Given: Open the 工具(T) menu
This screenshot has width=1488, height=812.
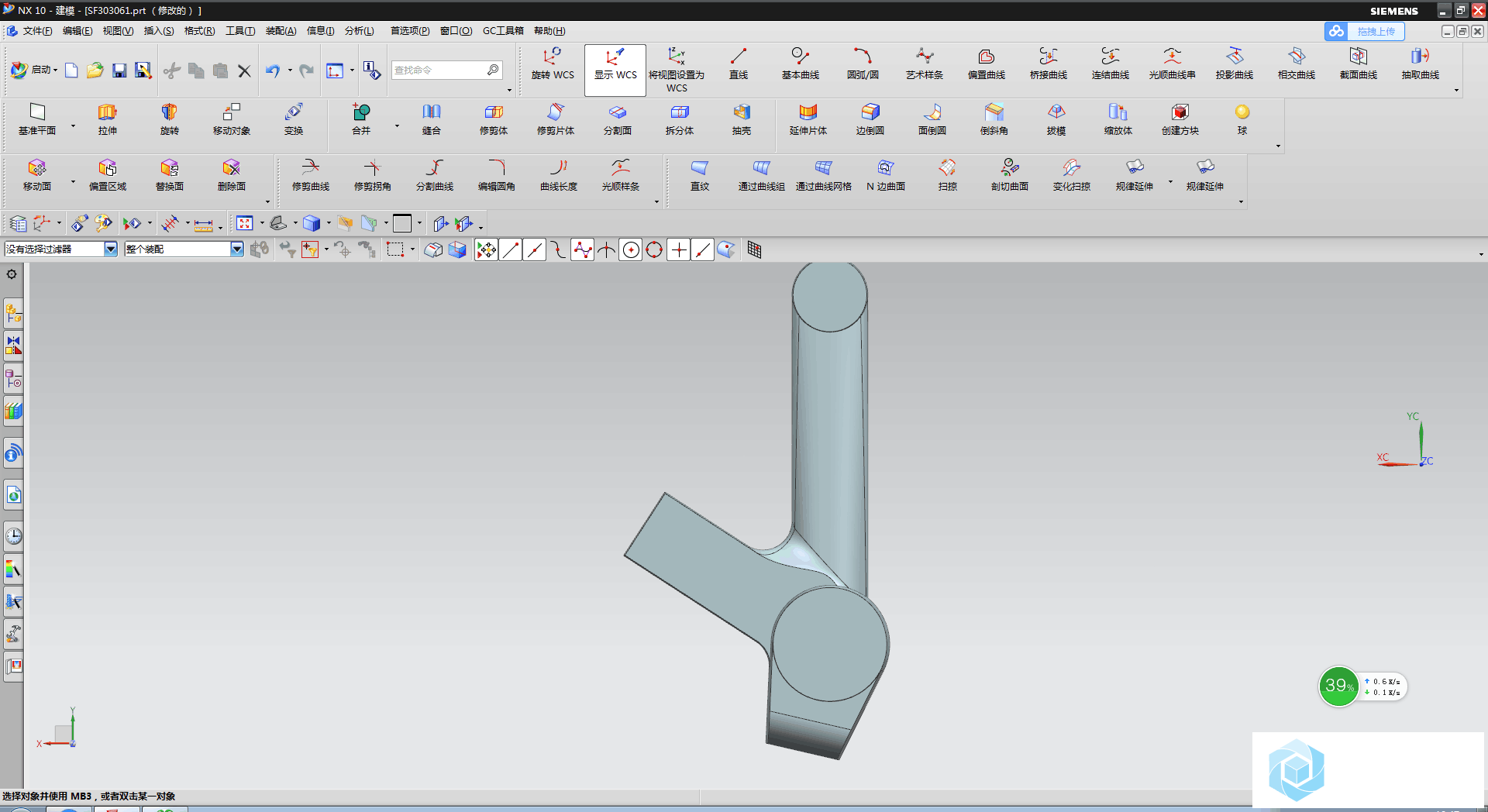Looking at the screenshot, I should coord(240,31).
